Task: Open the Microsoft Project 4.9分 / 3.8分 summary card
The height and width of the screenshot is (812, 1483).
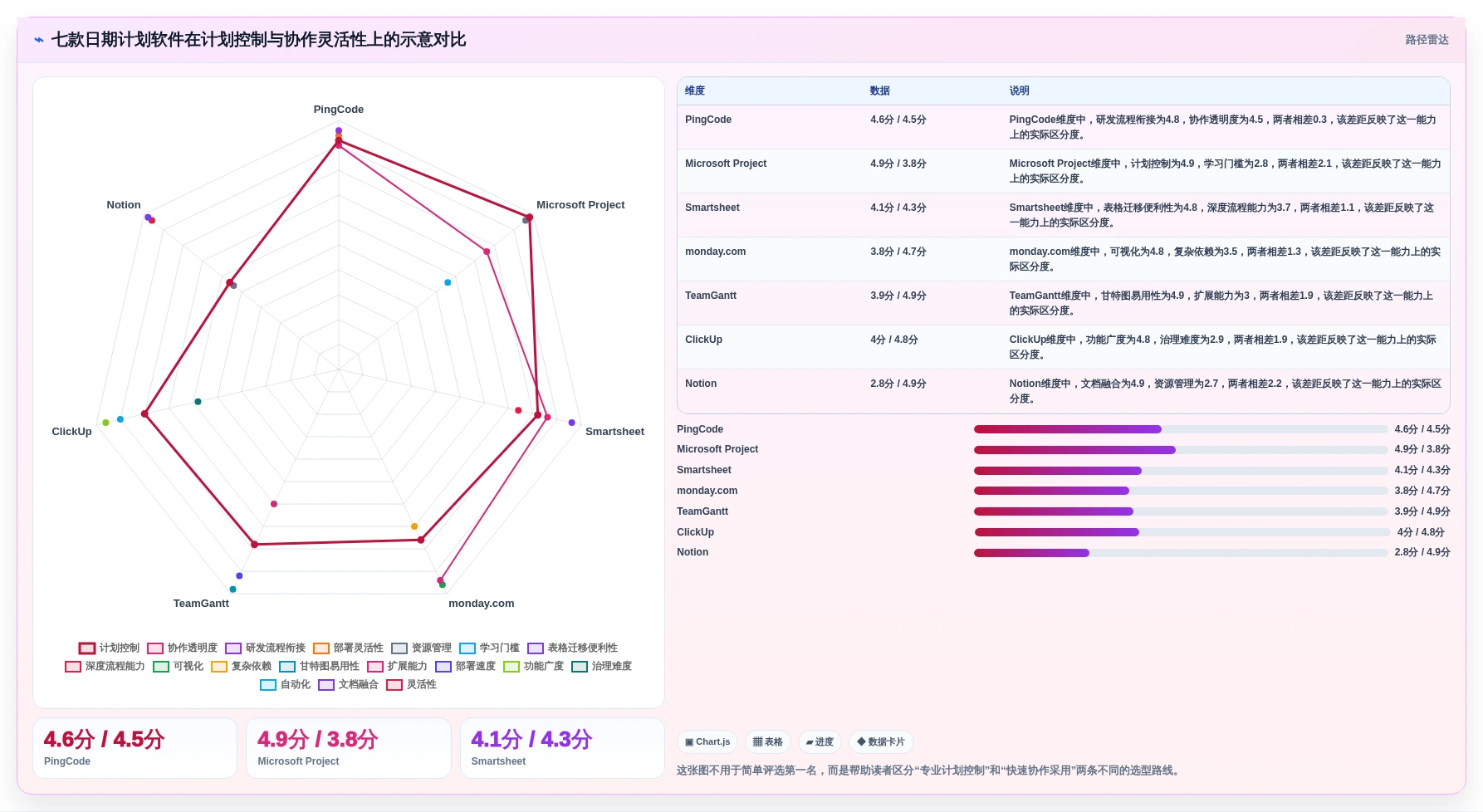Action: pos(349,748)
